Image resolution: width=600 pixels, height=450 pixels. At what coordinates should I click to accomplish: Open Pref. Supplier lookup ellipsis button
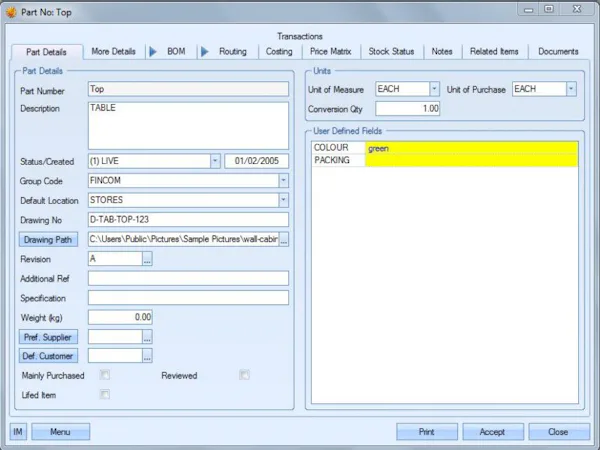pyautogui.click(x=147, y=337)
